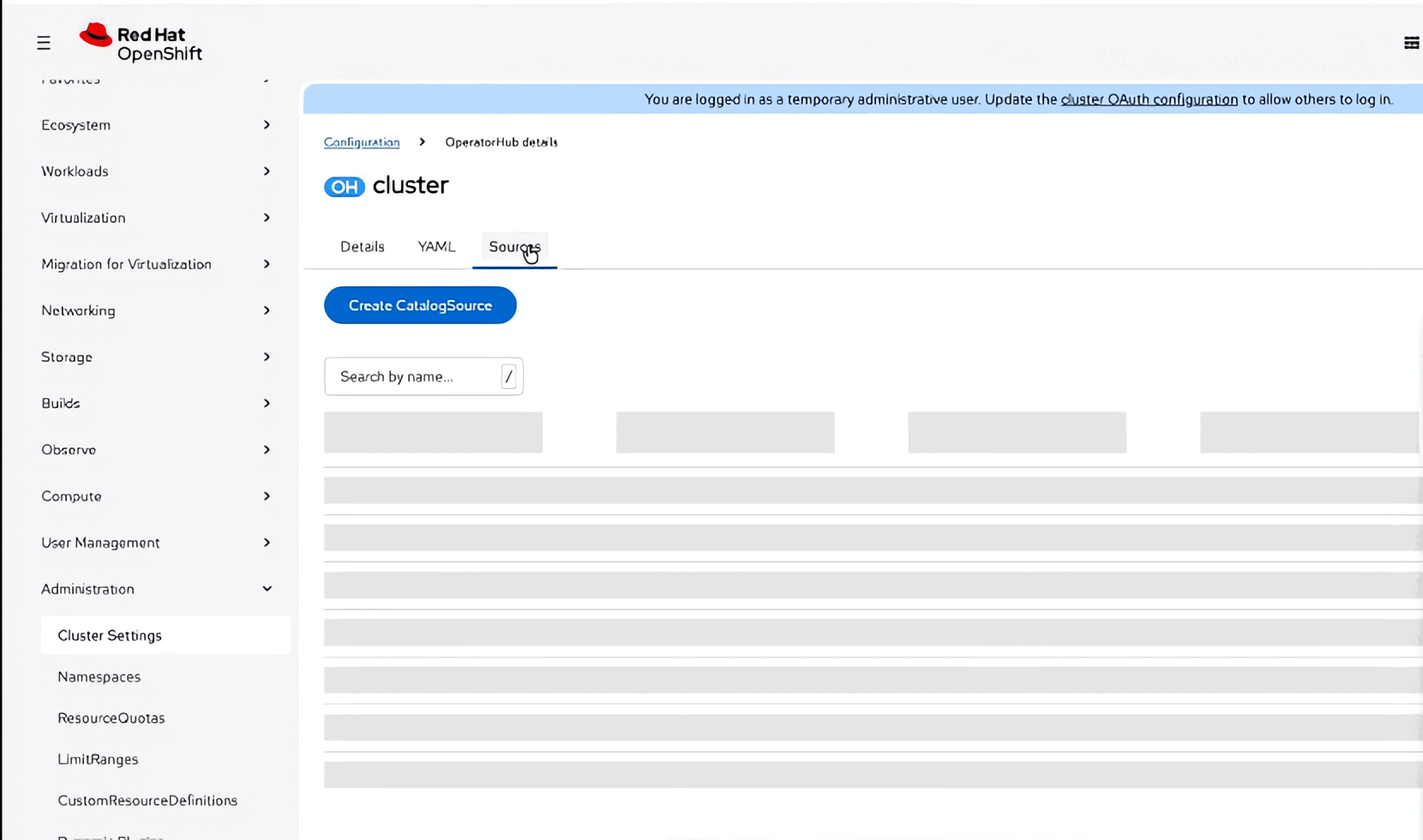Screen dimensions: 1423x840
Task: Expand the Compute navigation section
Action: (x=156, y=496)
